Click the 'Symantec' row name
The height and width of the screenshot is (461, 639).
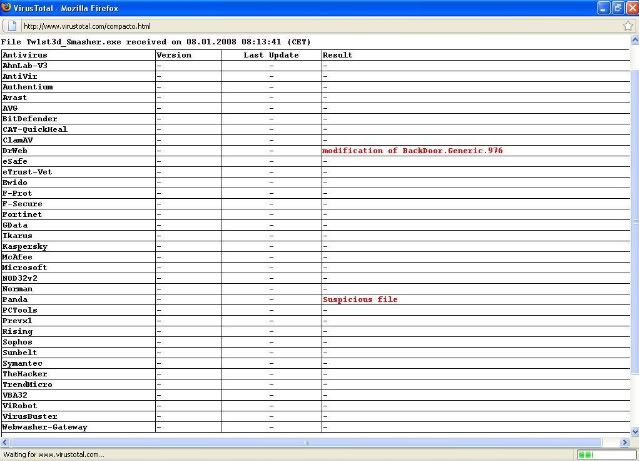coord(22,363)
